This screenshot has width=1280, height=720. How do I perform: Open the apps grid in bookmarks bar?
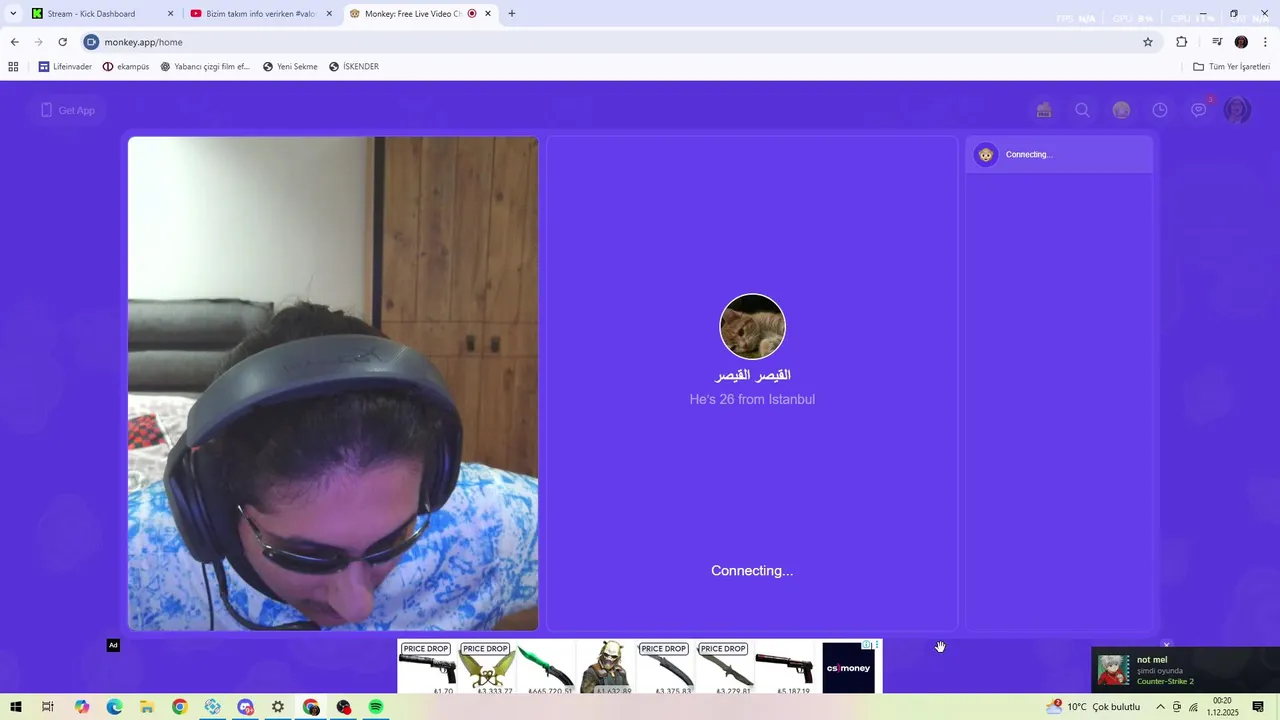pyautogui.click(x=13, y=67)
